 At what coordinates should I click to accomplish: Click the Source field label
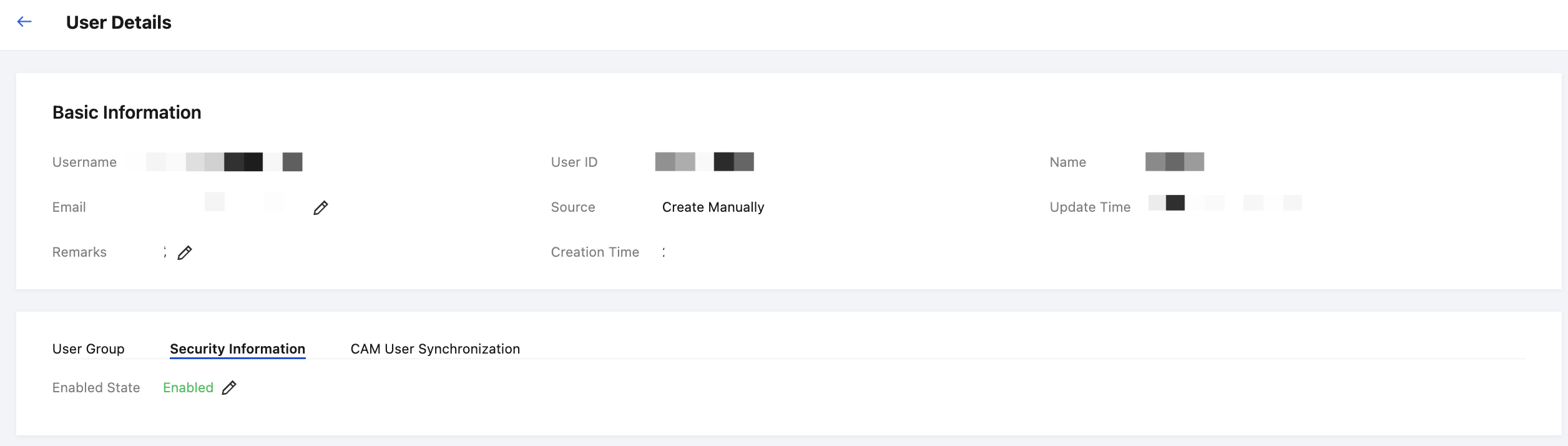pos(573,207)
